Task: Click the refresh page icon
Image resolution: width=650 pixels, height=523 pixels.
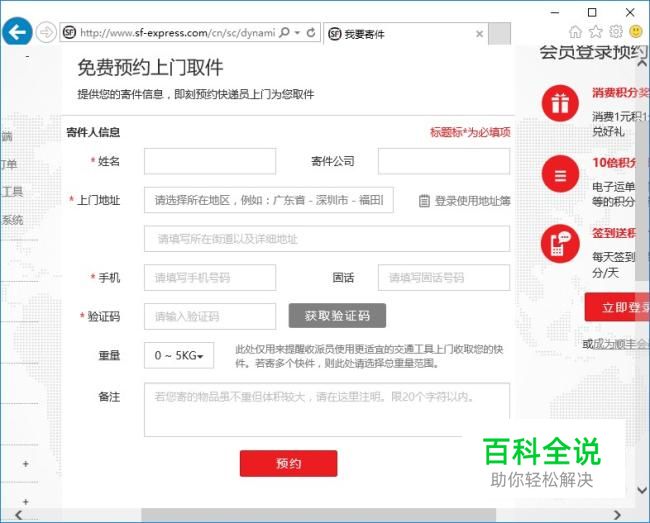Action: coord(311,32)
